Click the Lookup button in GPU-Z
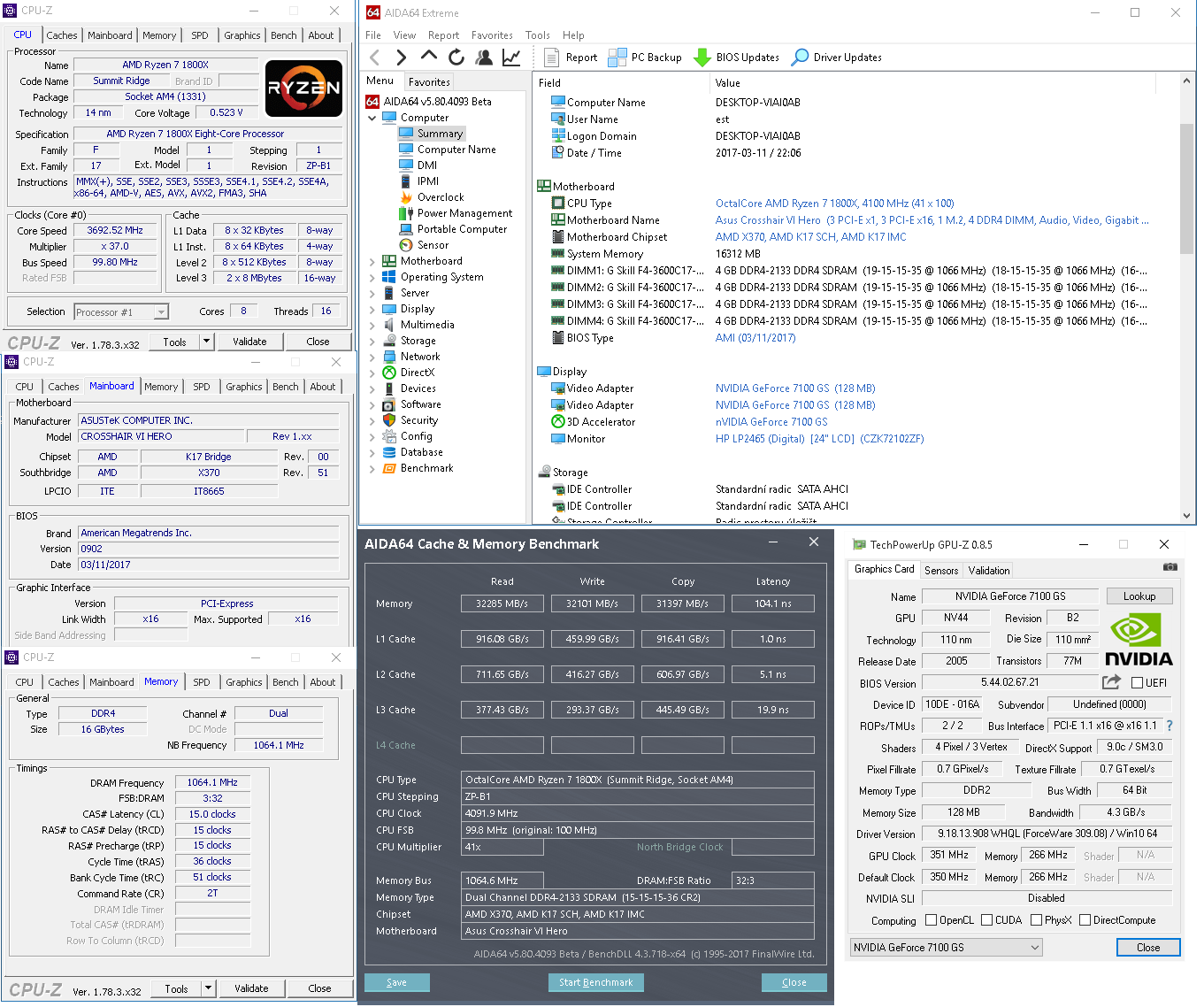The image size is (1204, 1007). 1139,596
